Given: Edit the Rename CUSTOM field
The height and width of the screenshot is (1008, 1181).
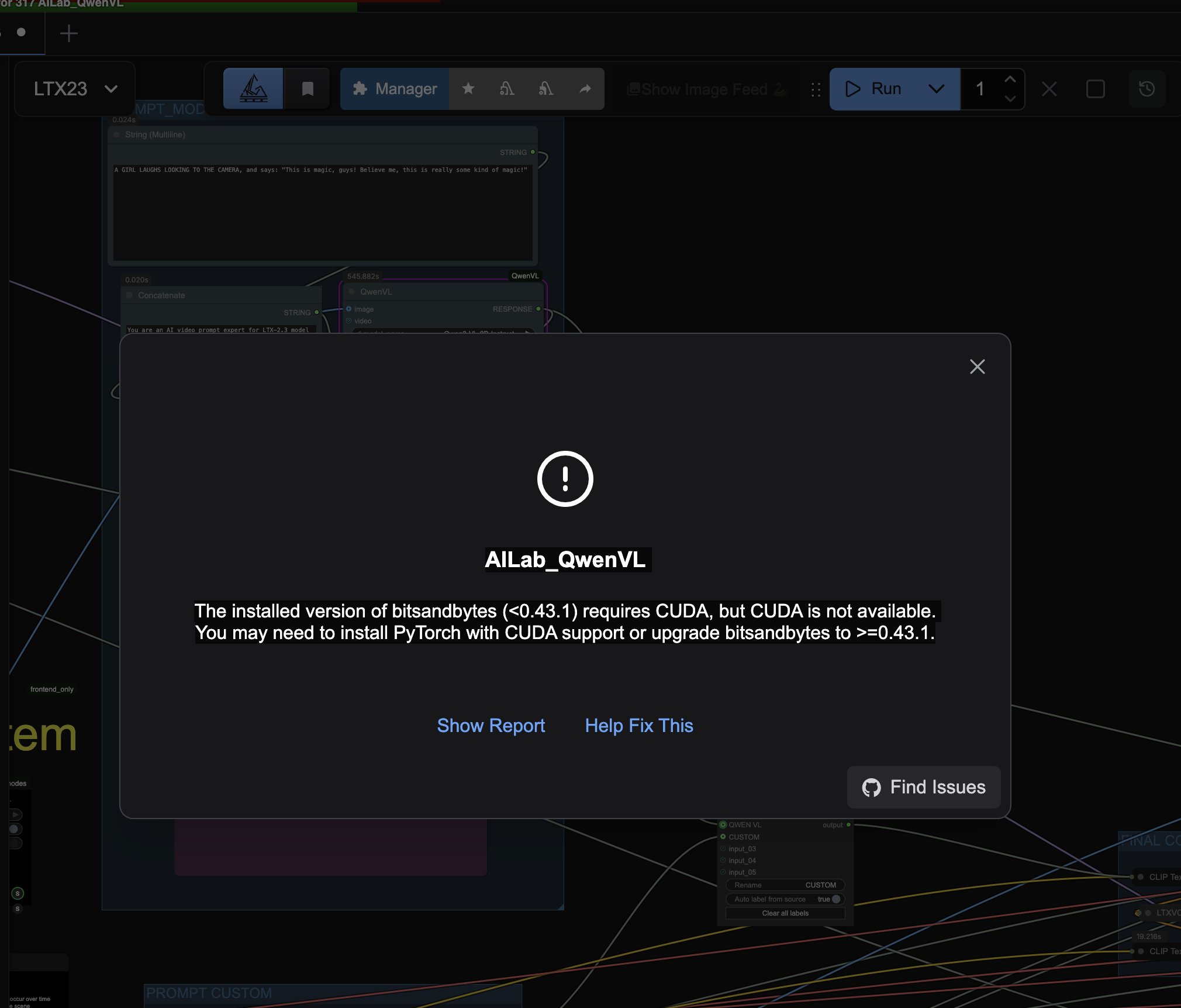Looking at the screenshot, I should 785,885.
